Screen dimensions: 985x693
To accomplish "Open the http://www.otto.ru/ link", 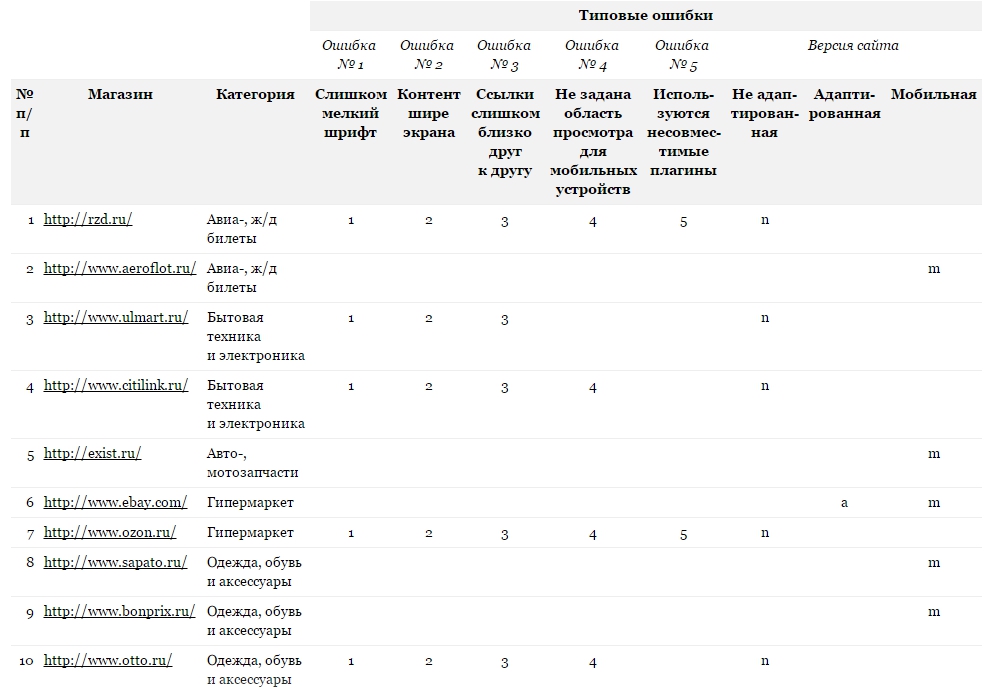I will tap(108, 661).
